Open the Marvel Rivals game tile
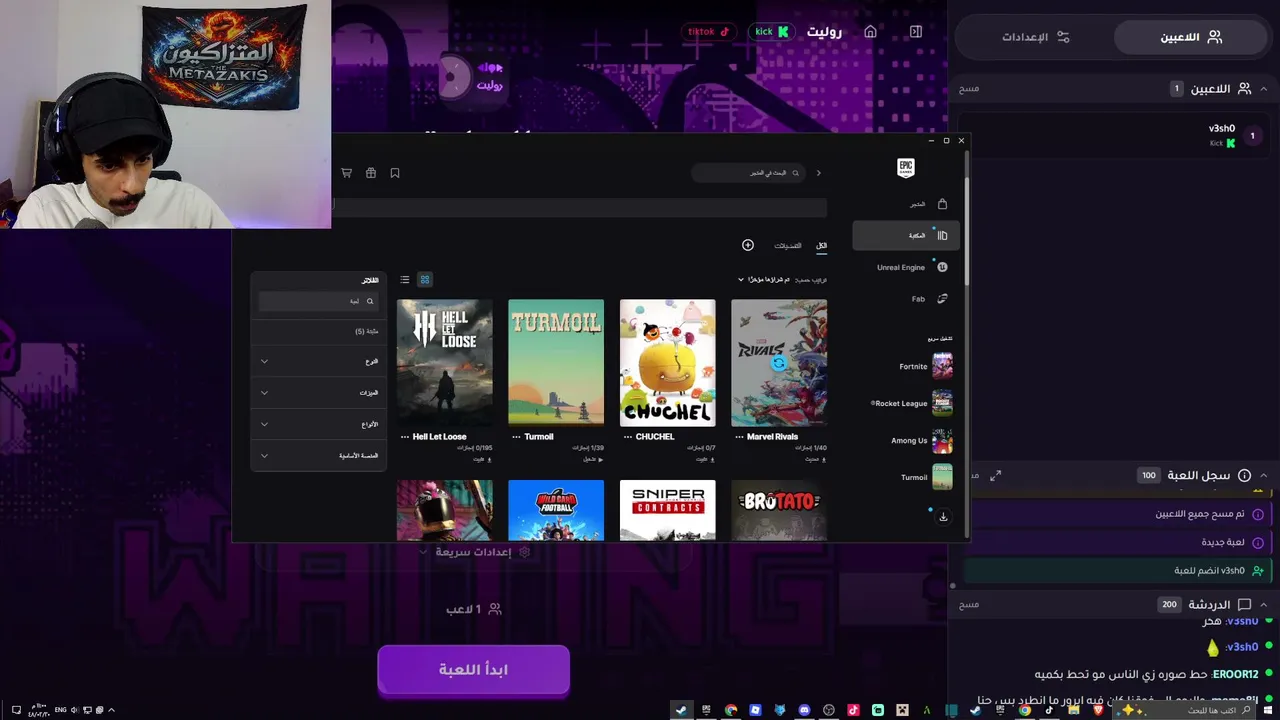 (x=779, y=363)
